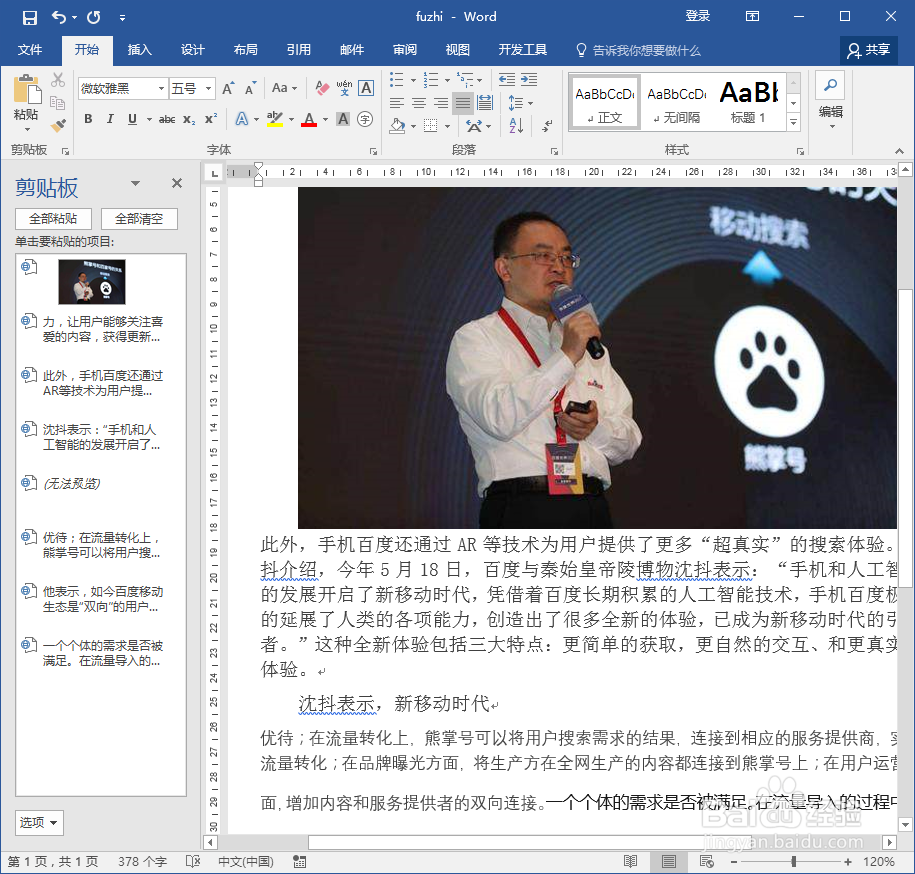
Task: Toggle justify alignment
Action: (x=463, y=103)
